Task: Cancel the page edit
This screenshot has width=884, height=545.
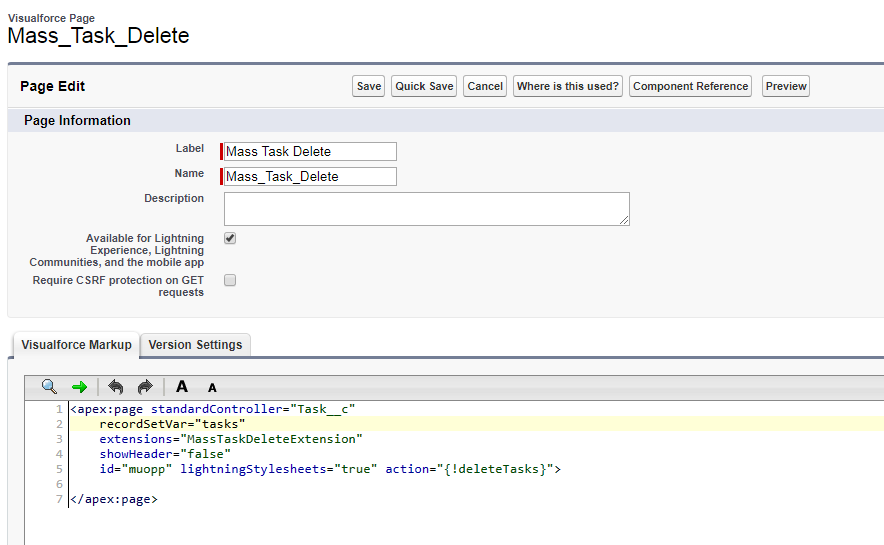Action: point(485,86)
